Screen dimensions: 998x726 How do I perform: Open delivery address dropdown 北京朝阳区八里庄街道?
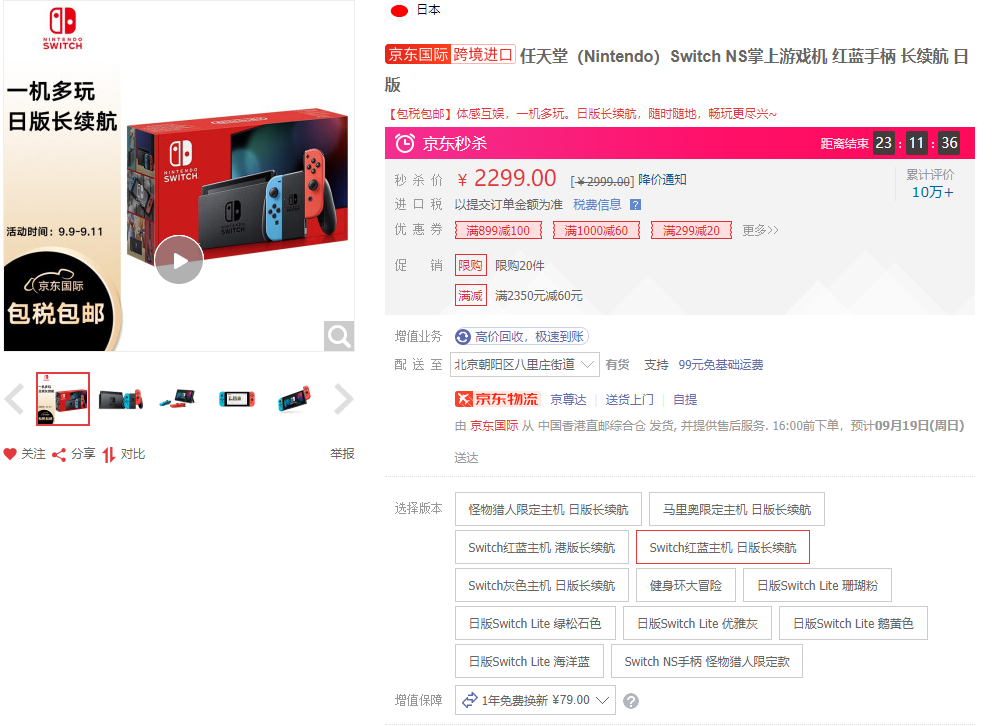click(524, 365)
